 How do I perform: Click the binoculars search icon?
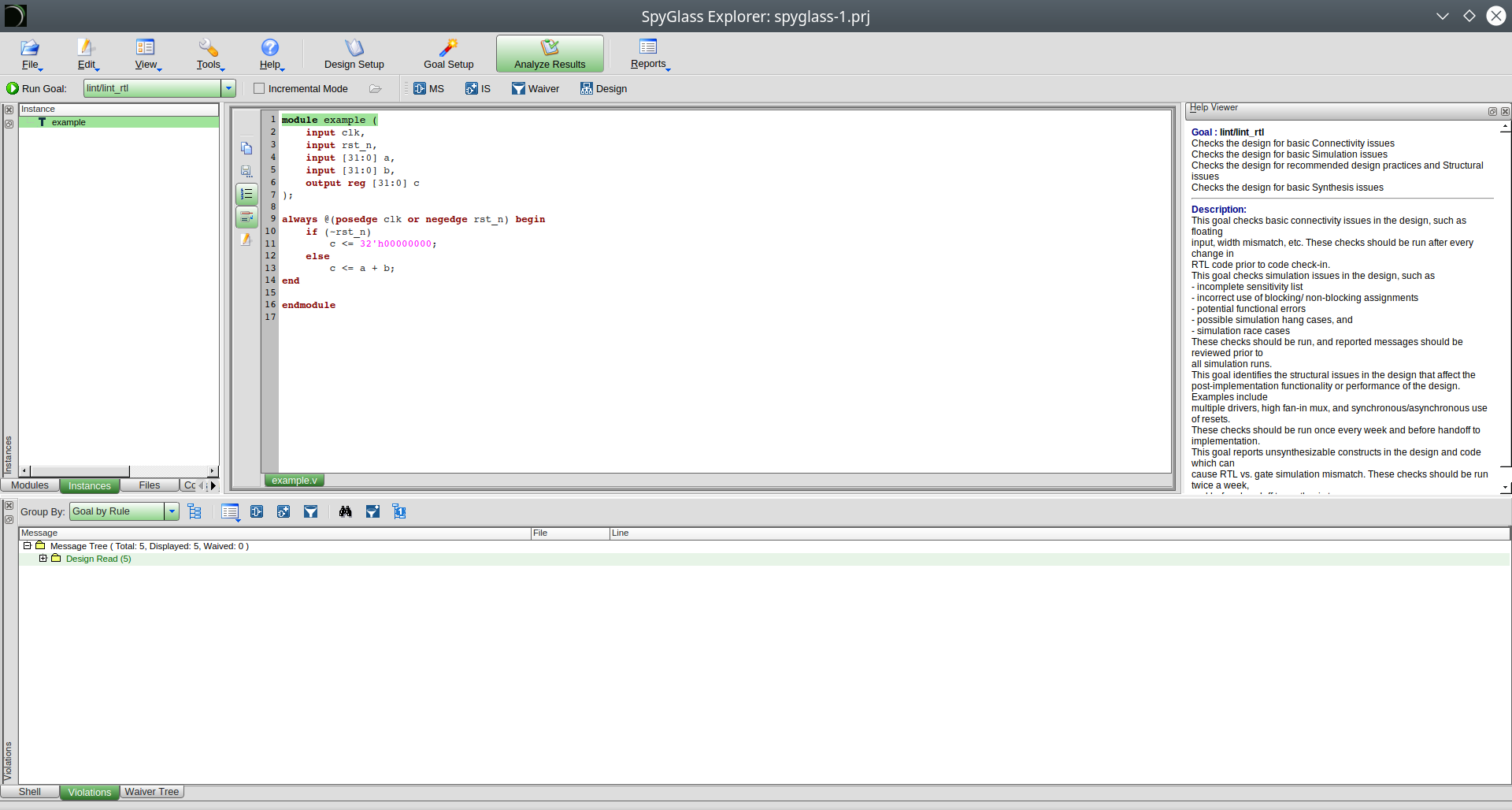(x=345, y=512)
